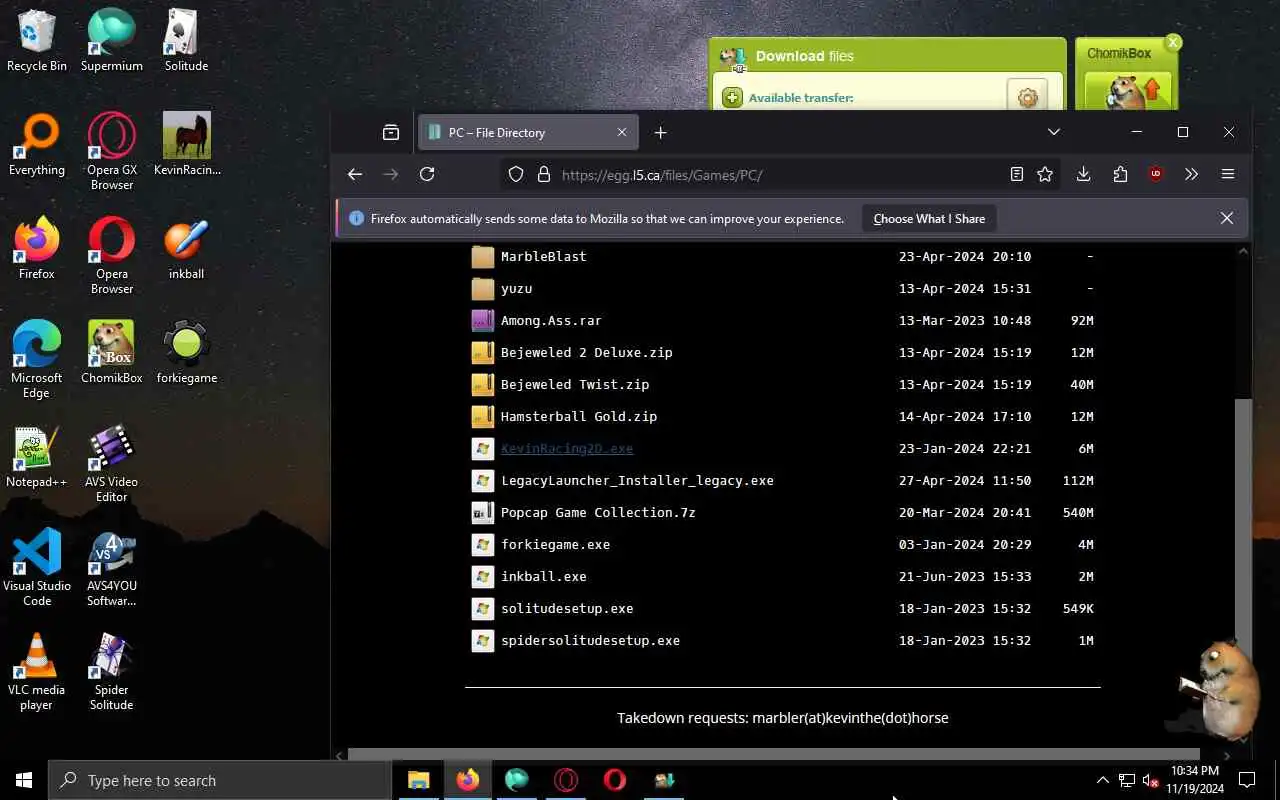Bookmark this page with the star icon

coord(1045,174)
